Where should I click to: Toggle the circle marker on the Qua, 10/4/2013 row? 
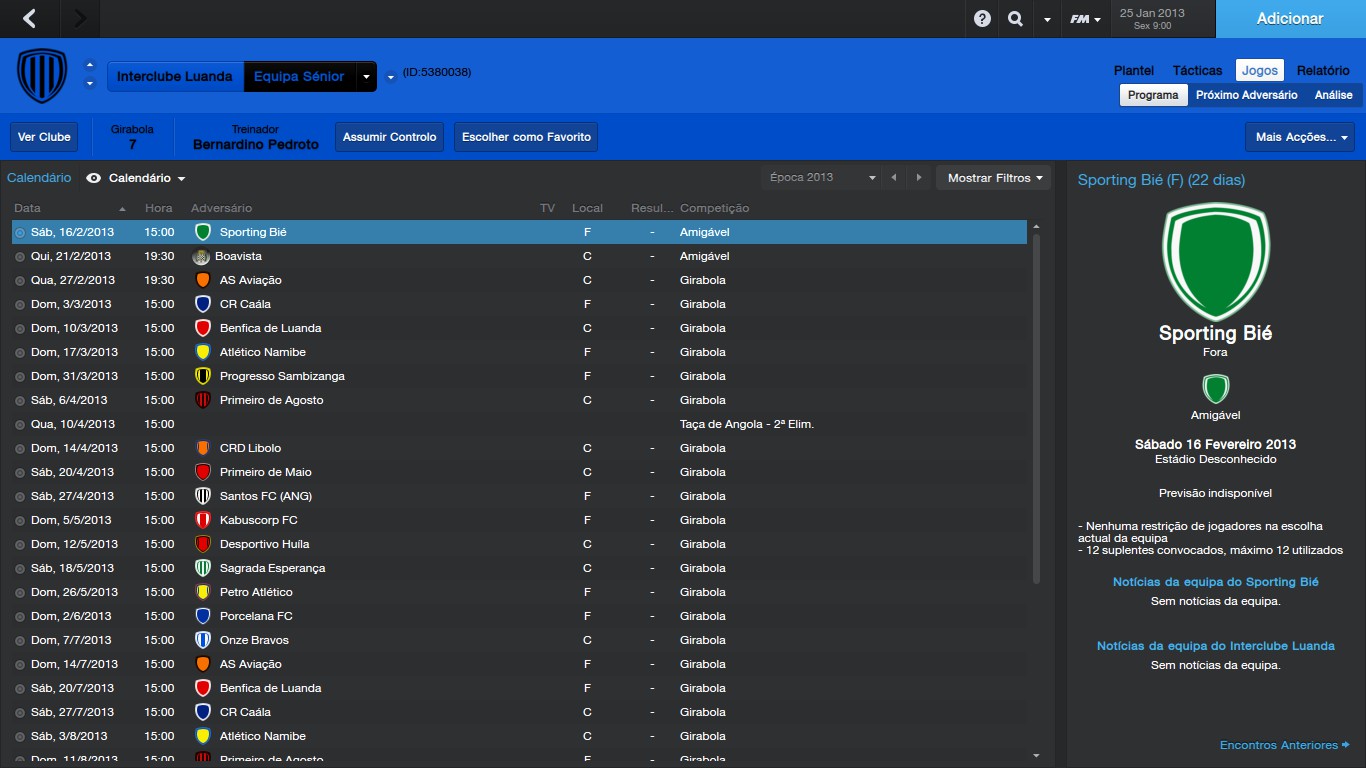[20, 424]
